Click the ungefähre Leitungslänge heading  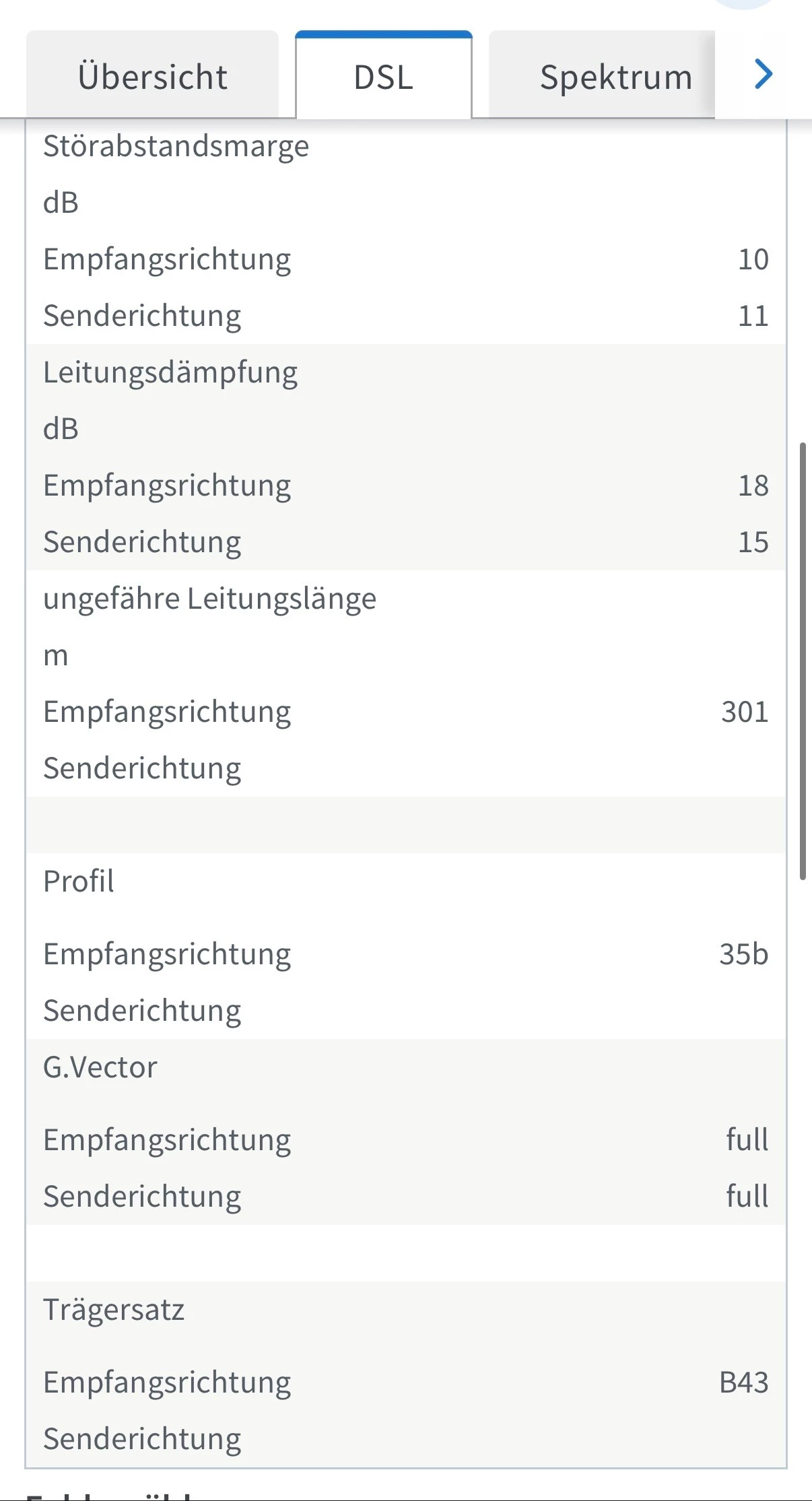pyautogui.click(x=209, y=599)
